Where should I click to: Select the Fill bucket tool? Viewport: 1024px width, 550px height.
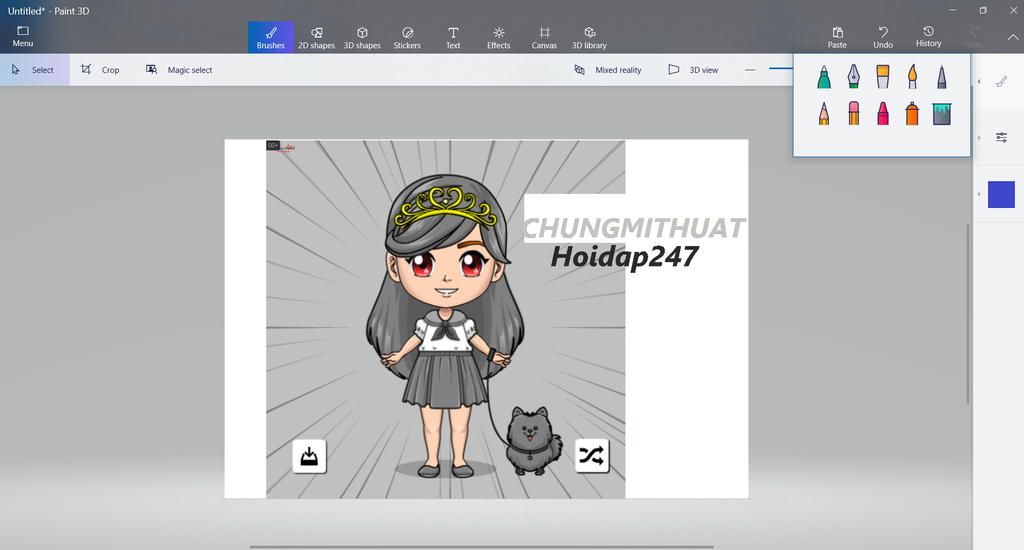[942, 114]
